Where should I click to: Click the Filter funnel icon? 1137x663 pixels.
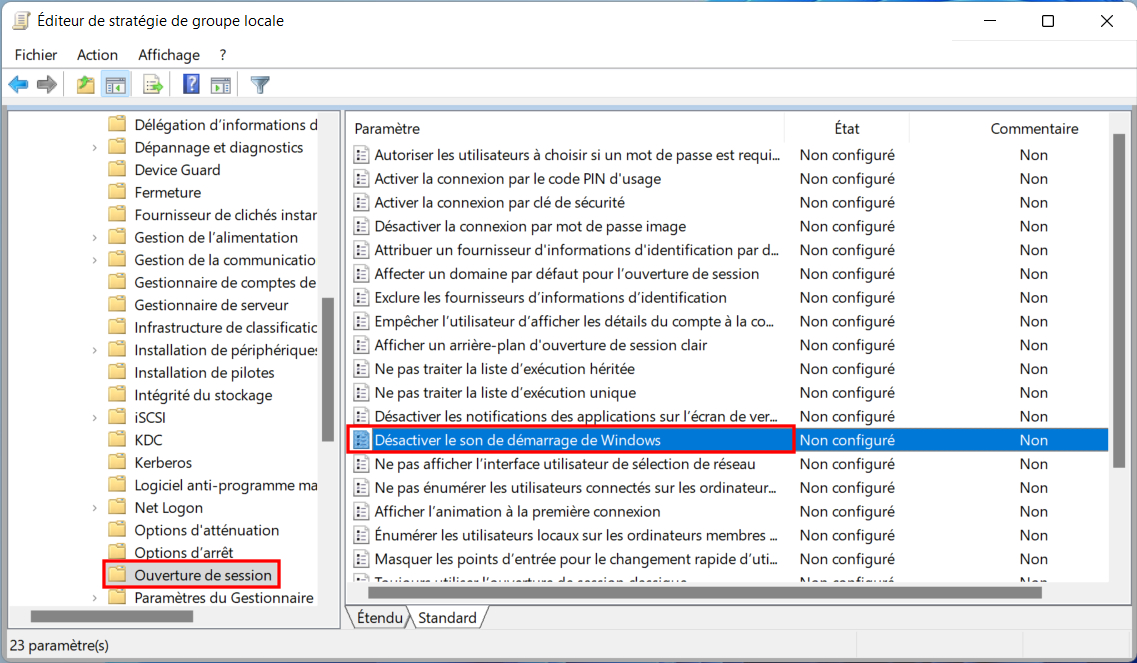click(x=260, y=85)
